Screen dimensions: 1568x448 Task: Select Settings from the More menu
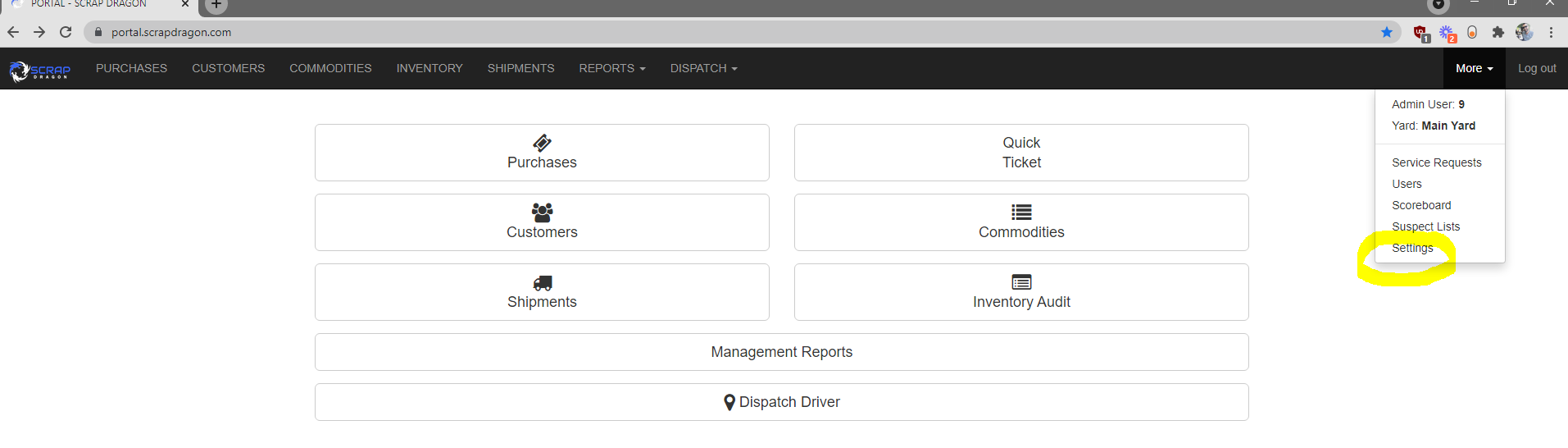[1412, 248]
